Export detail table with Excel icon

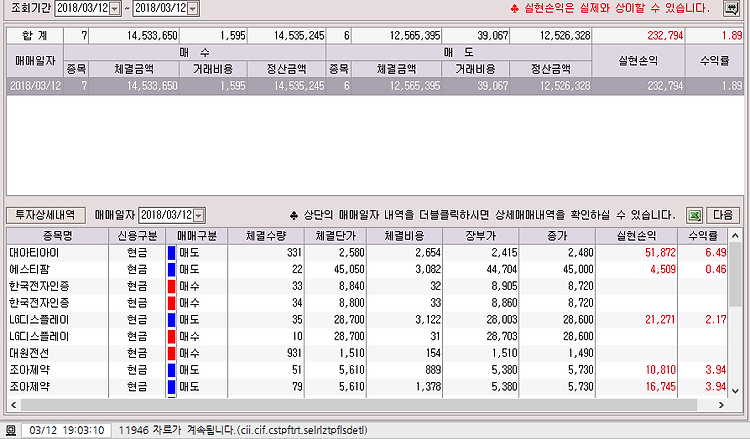click(694, 215)
